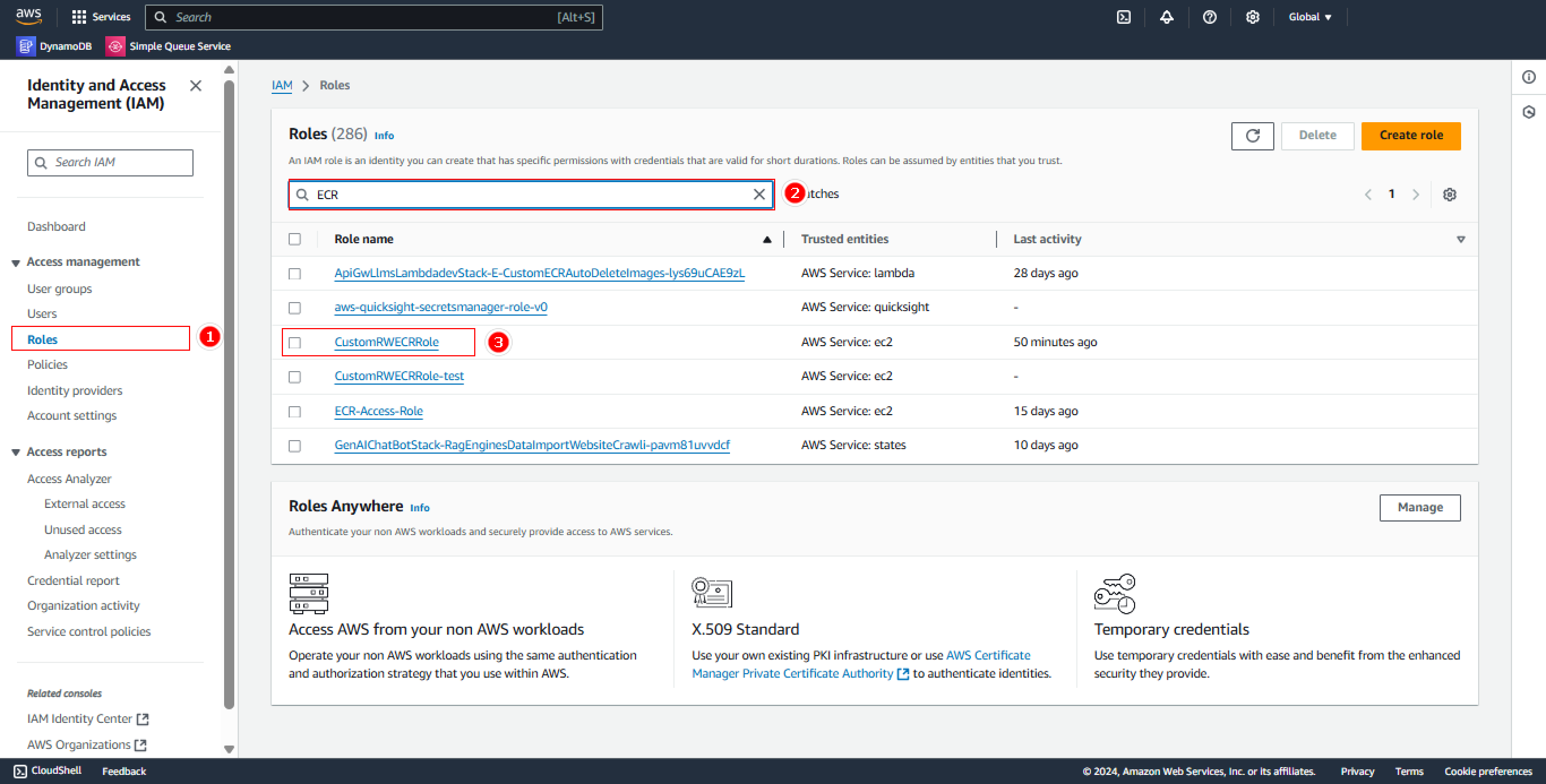Open the notifications bell
Image resolution: width=1546 pixels, height=784 pixels.
1166,17
